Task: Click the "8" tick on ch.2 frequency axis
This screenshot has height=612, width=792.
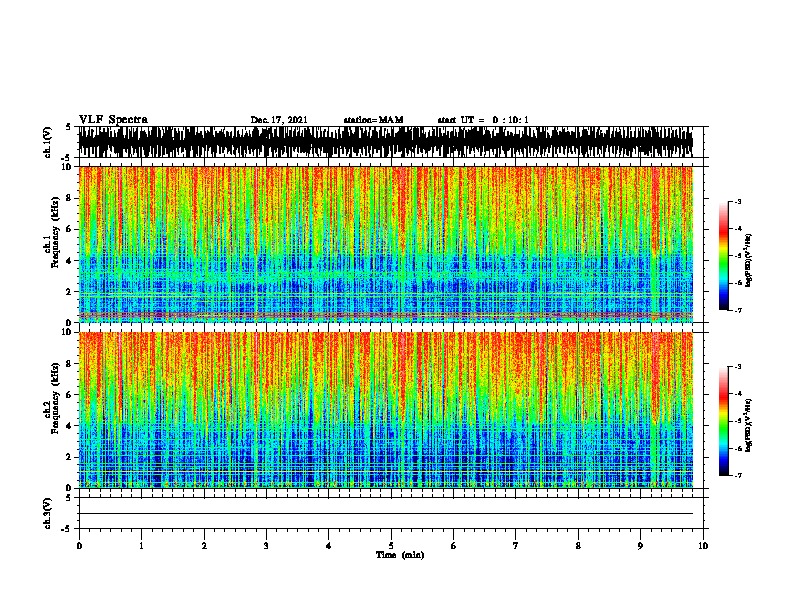Action: click(x=70, y=364)
